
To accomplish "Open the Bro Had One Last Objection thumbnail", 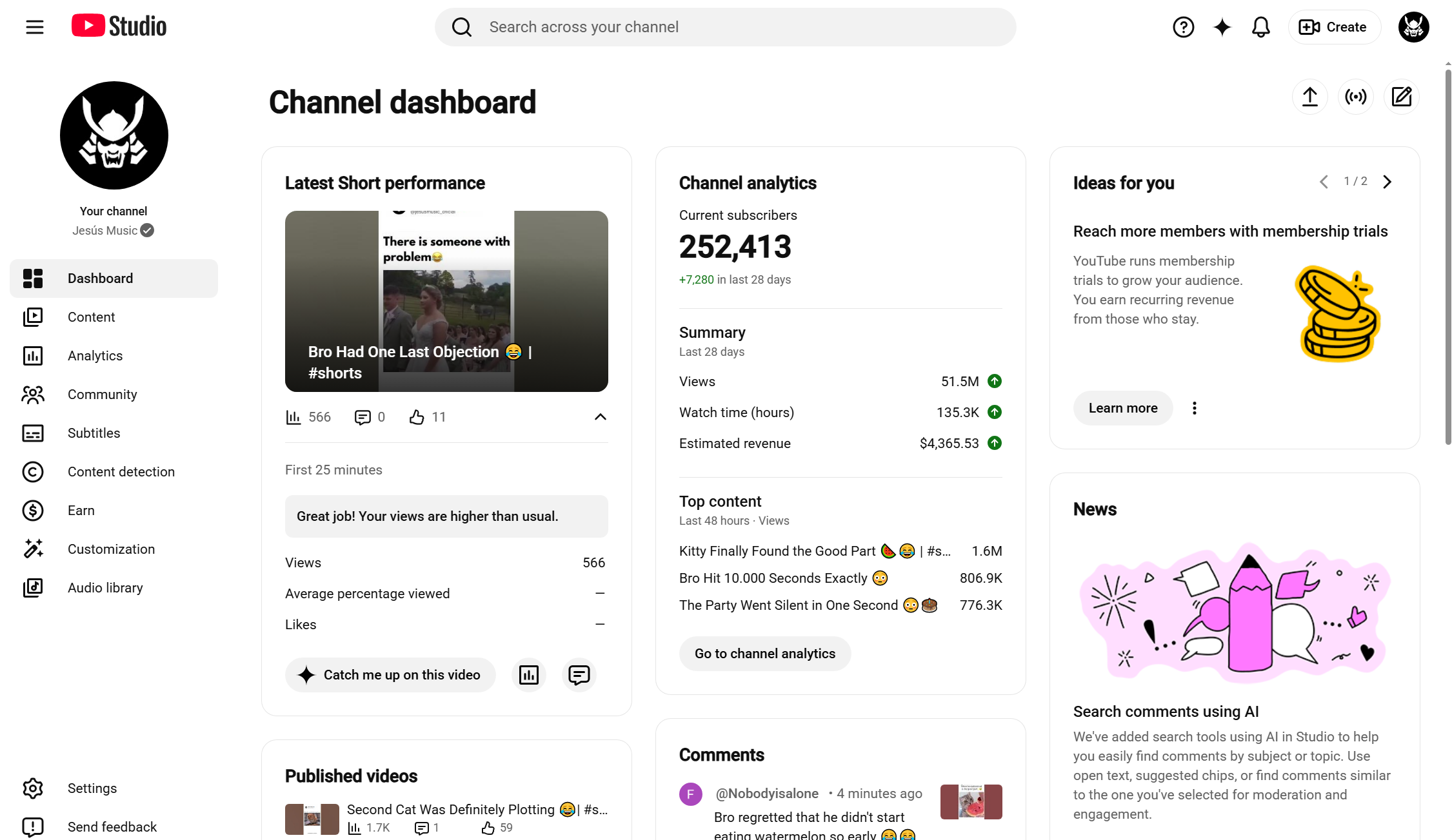I will [x=446, y=301].
